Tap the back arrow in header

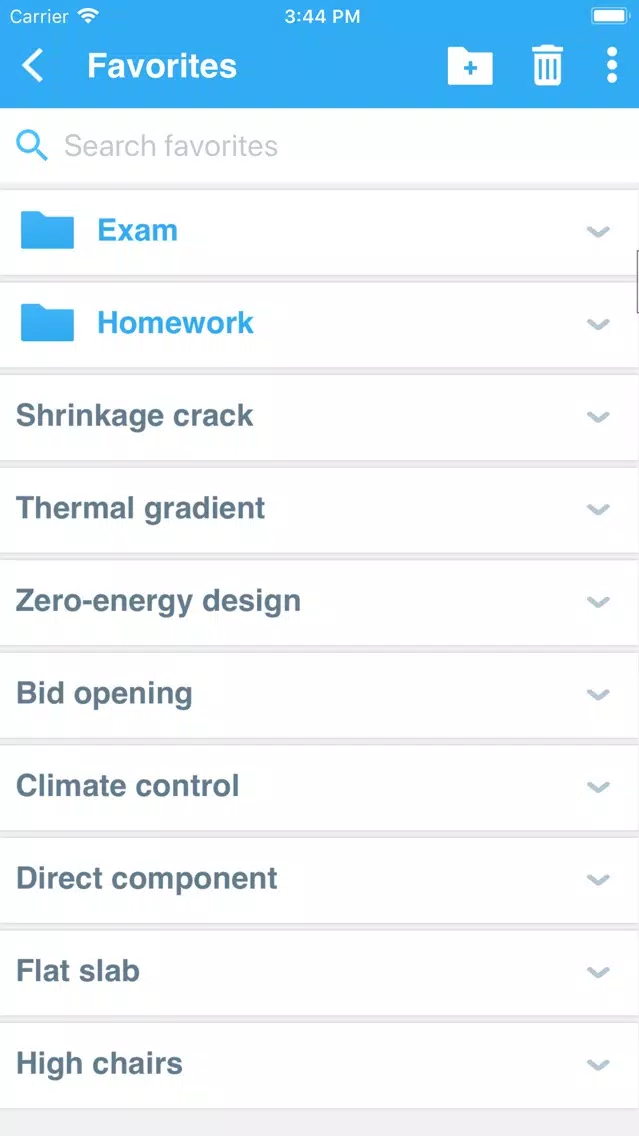33,66
